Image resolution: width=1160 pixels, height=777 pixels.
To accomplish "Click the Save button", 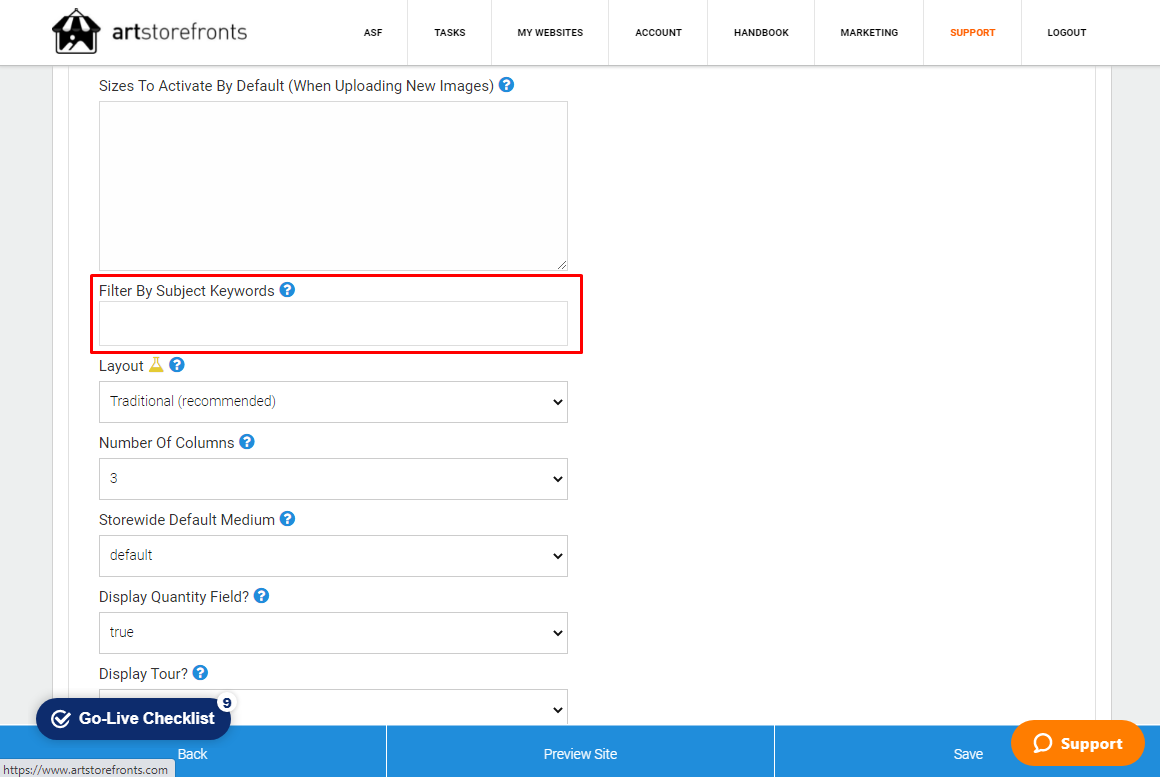I will 967,754.
